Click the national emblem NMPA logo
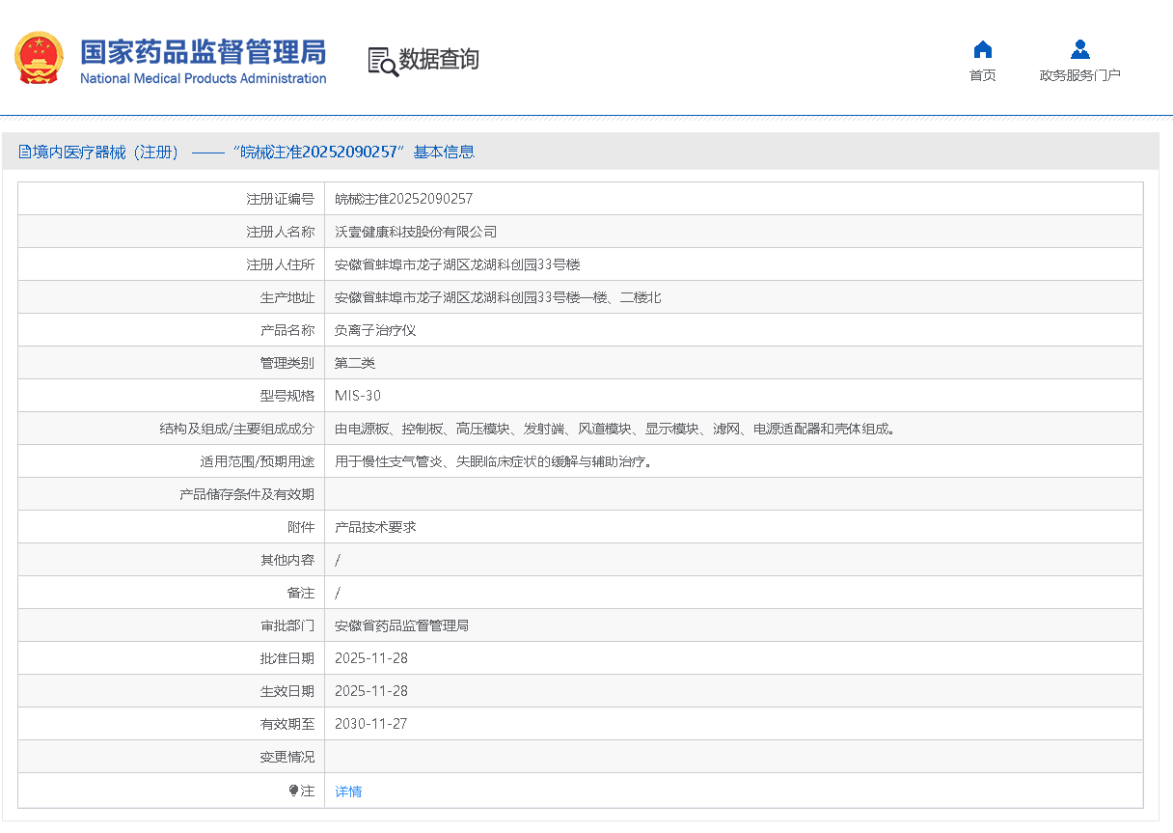The image size is (1173, 833). coord(39,57)
